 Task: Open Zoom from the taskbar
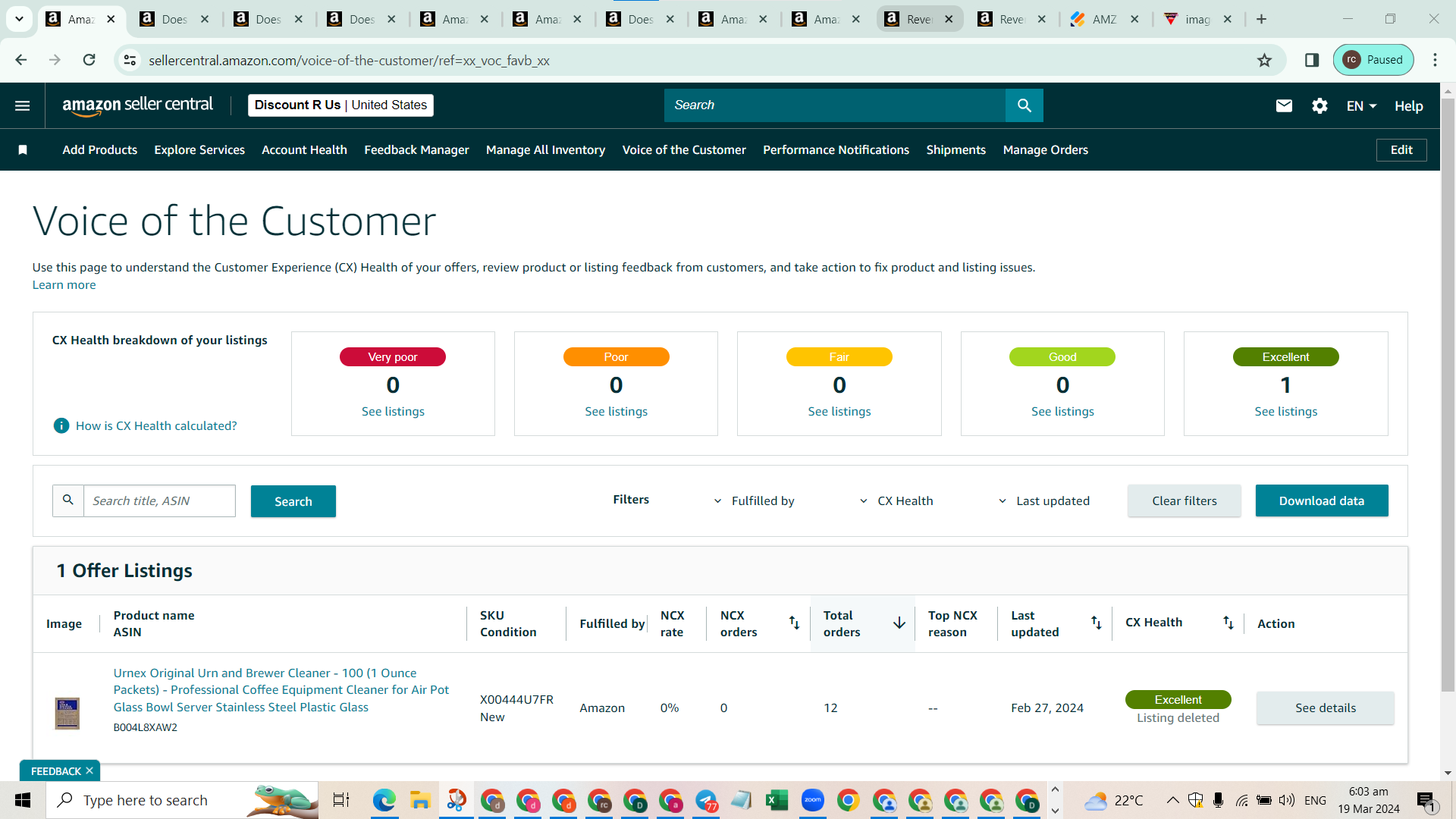[812, 800]
